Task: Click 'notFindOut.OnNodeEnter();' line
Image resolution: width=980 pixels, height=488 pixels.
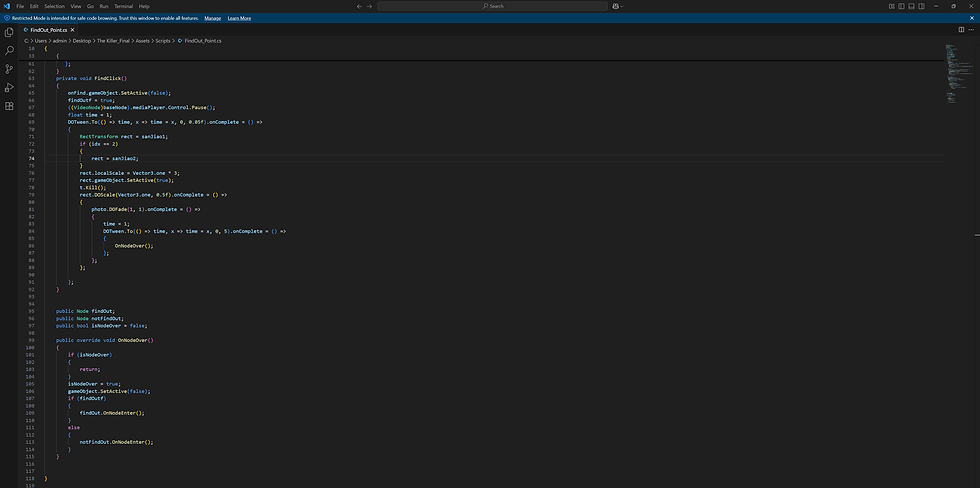Action: coord(116,442)
